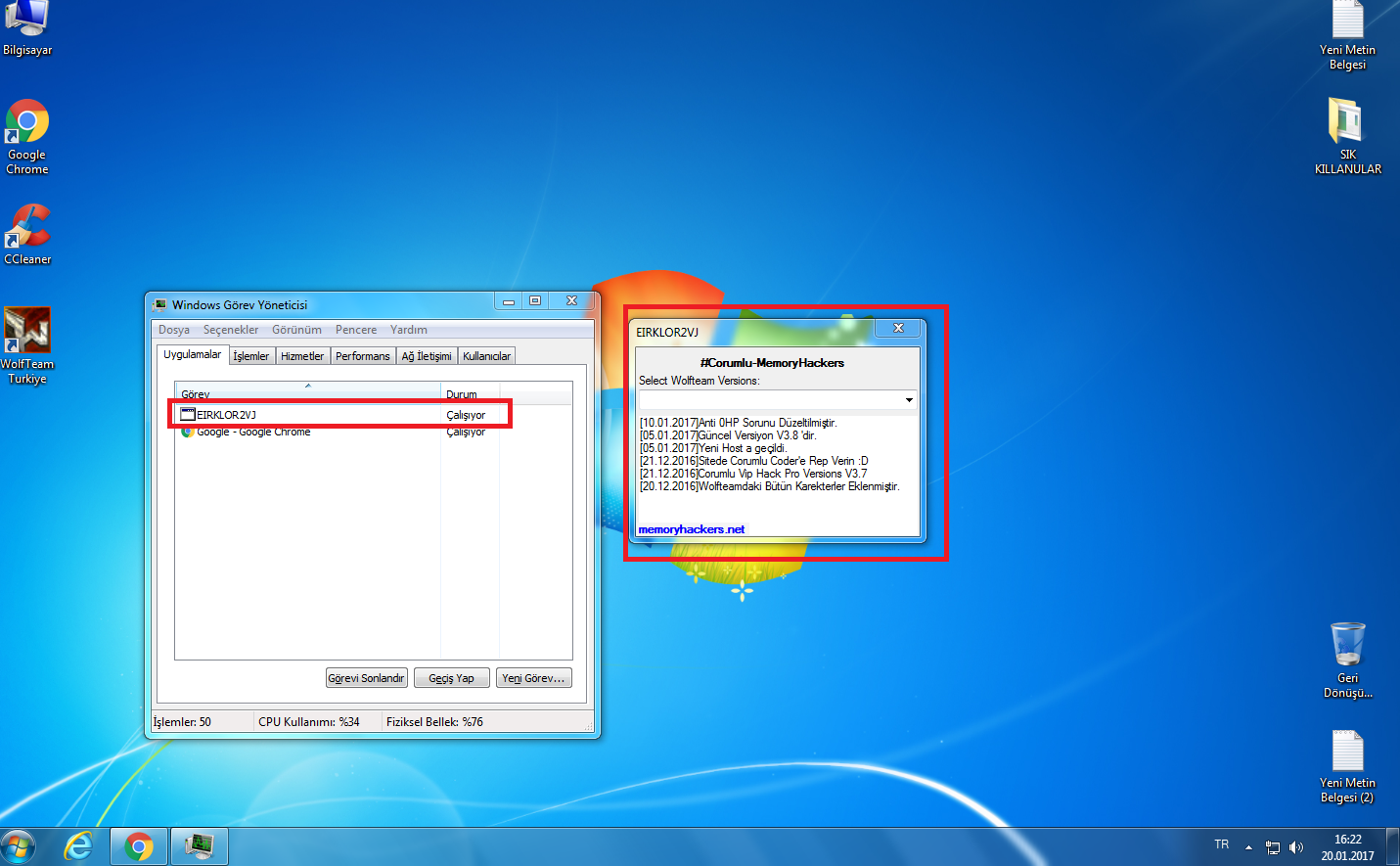
Task: Open the volume speaker tray icon
Action: click(1296, 847)
